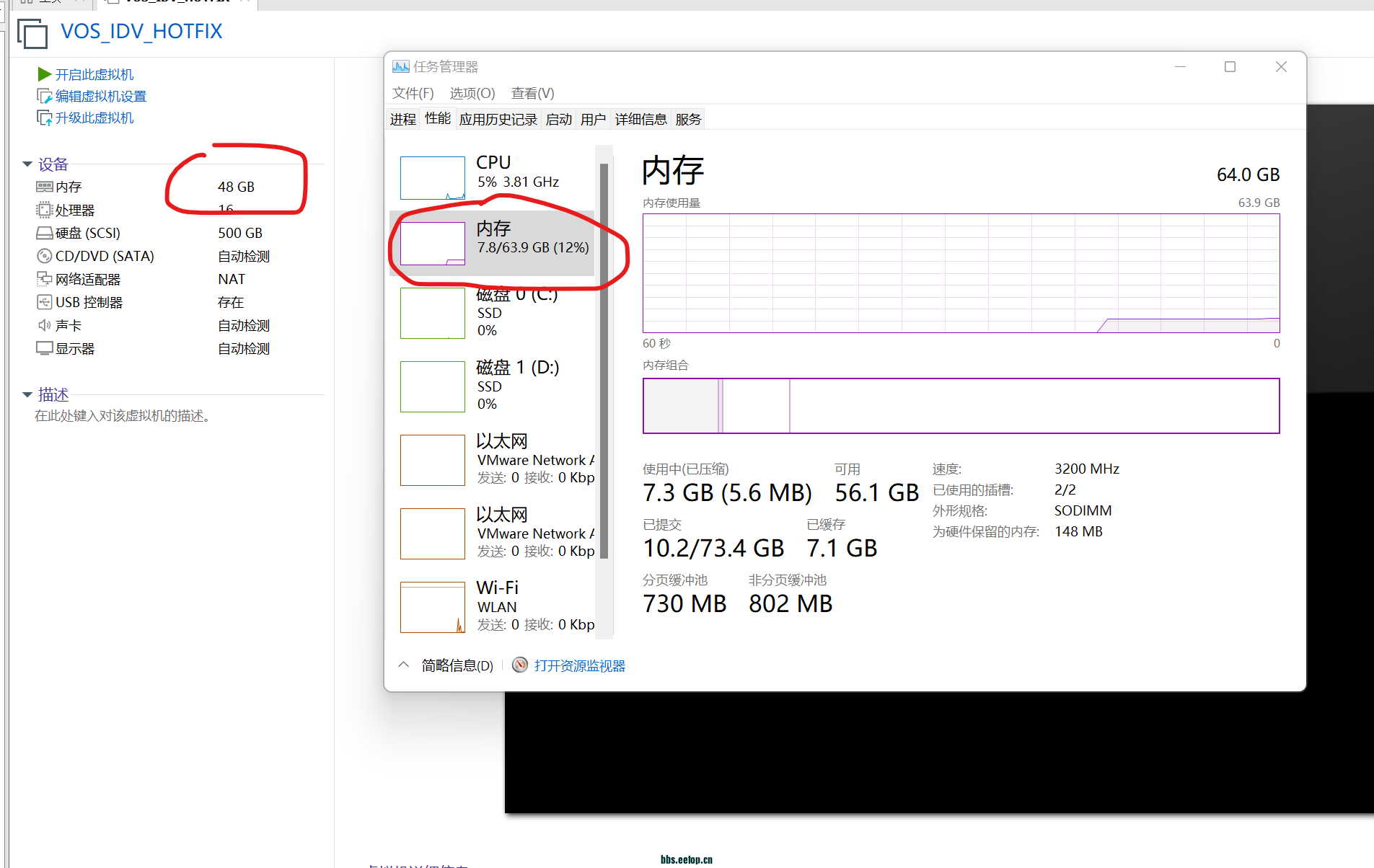The width and height of the screenshot is (1374, 868).
Task: Click the CD/DVD (SATA) disc icon
Action: [x=44, y=256]
